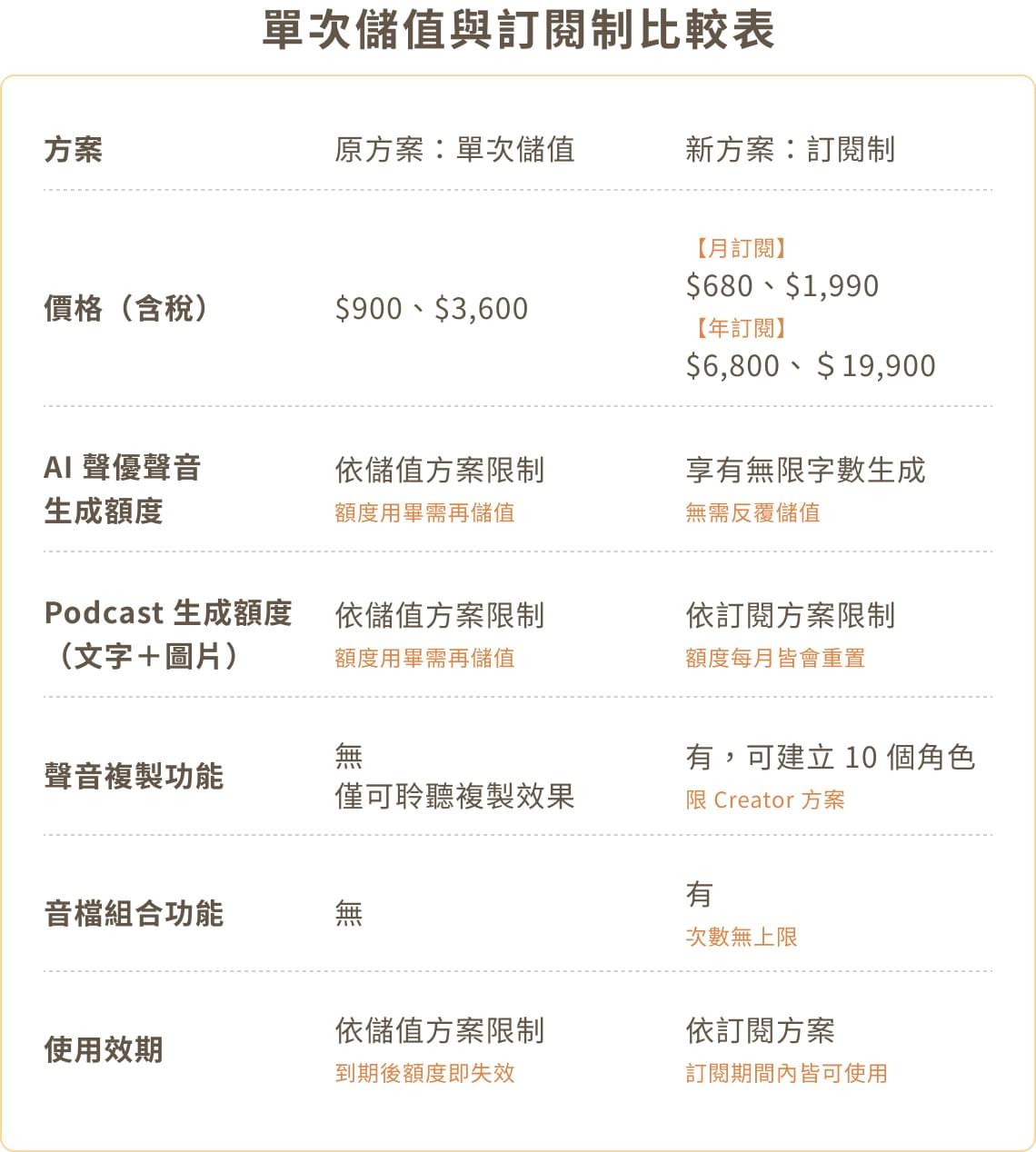Click the 額度每月皆會重置 note

click(775, 658)
